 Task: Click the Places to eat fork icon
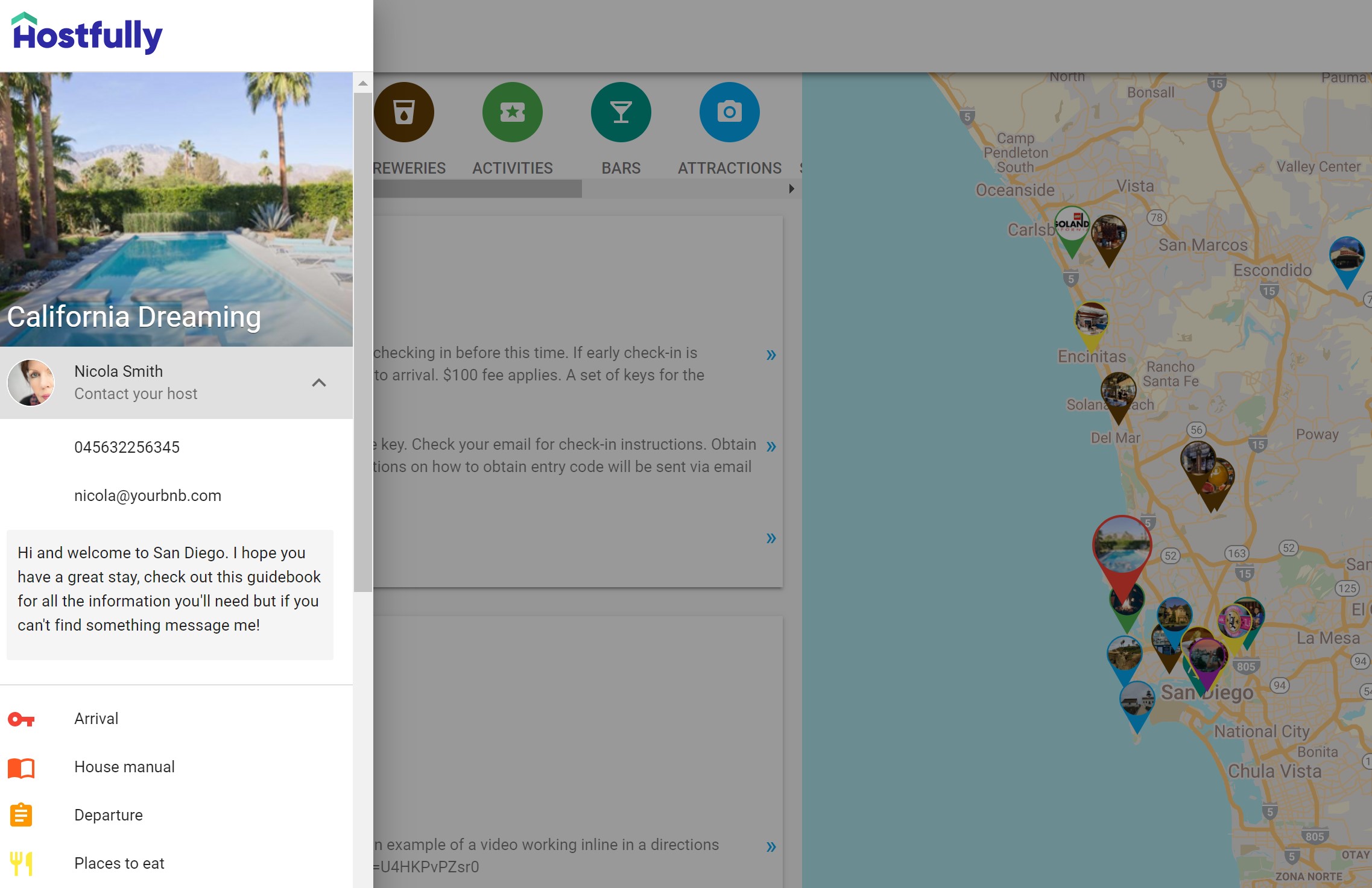pyautogui.click(x=21, y=863)
